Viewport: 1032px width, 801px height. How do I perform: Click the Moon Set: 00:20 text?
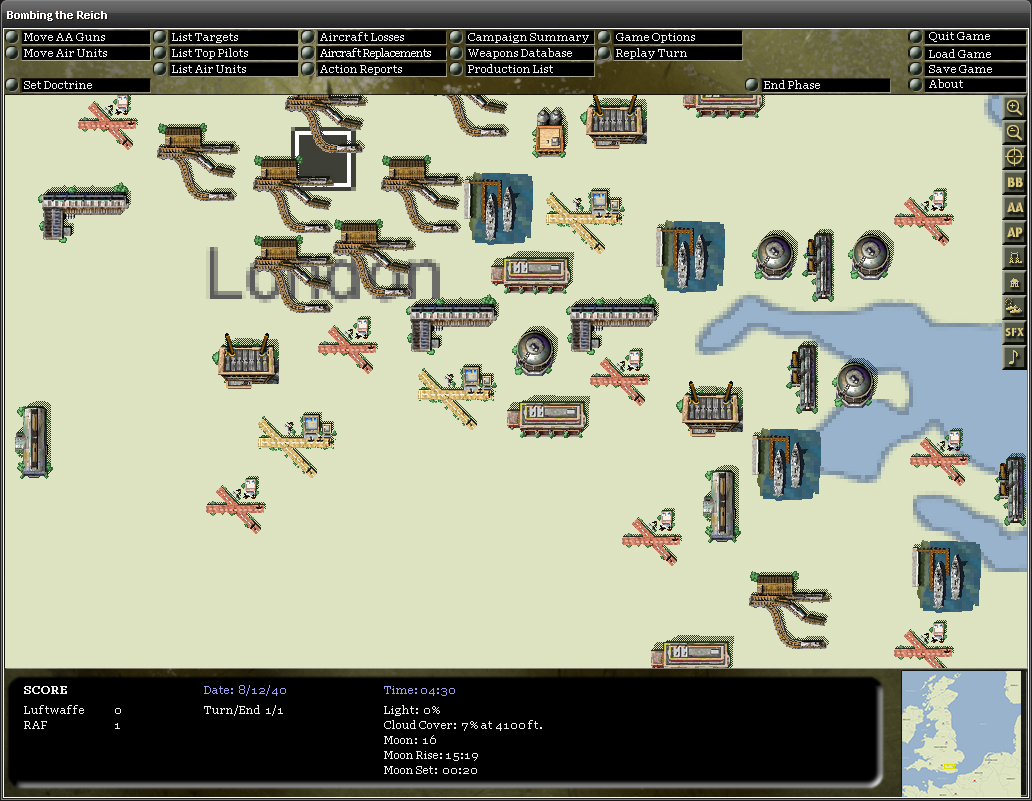tap(430, 770)
